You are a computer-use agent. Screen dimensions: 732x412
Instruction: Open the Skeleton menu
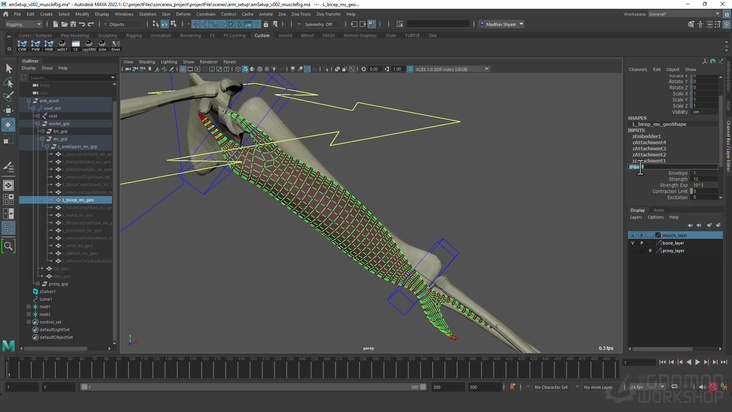148,14
